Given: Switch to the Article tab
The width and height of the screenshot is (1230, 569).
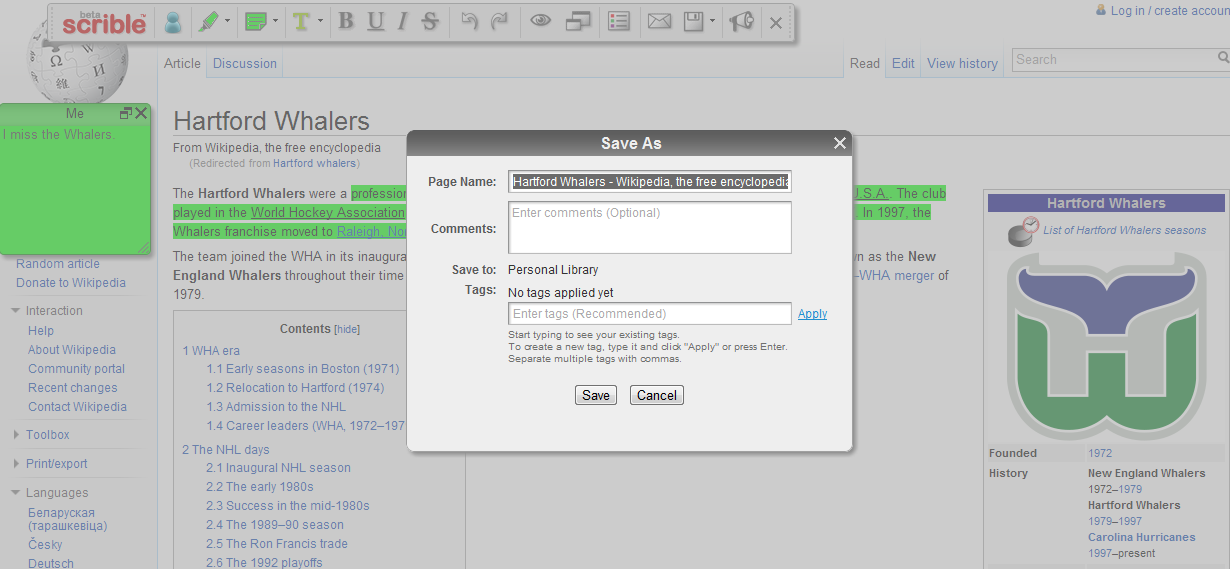Looking at the screenshot, I should (x=182, y=63).
